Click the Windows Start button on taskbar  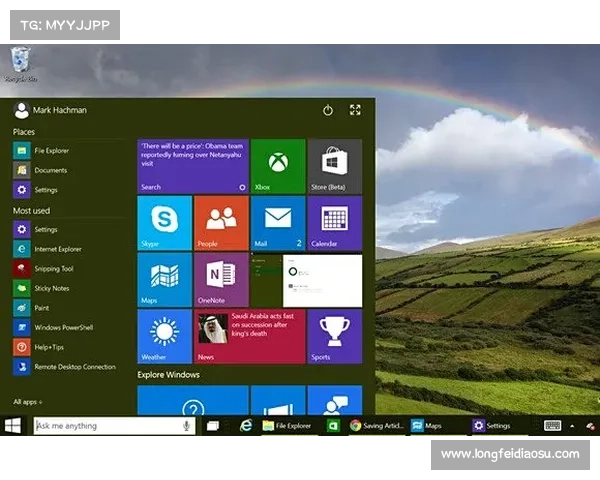pyautogui.click(x=14, y=426)
